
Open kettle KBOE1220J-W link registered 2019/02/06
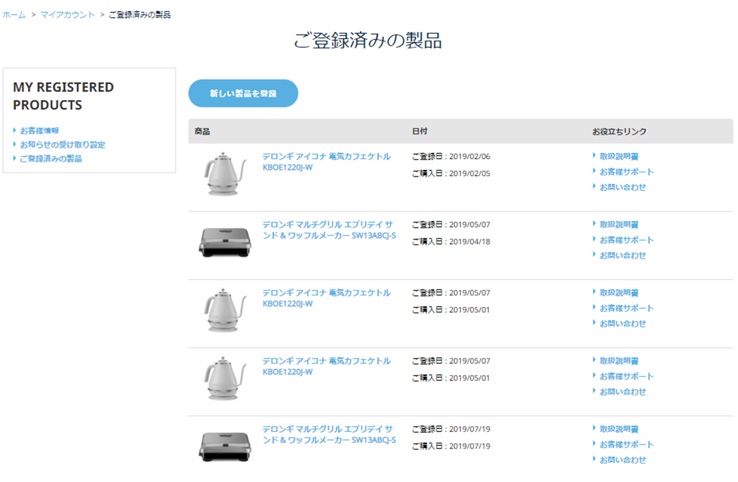coord(326,161)
